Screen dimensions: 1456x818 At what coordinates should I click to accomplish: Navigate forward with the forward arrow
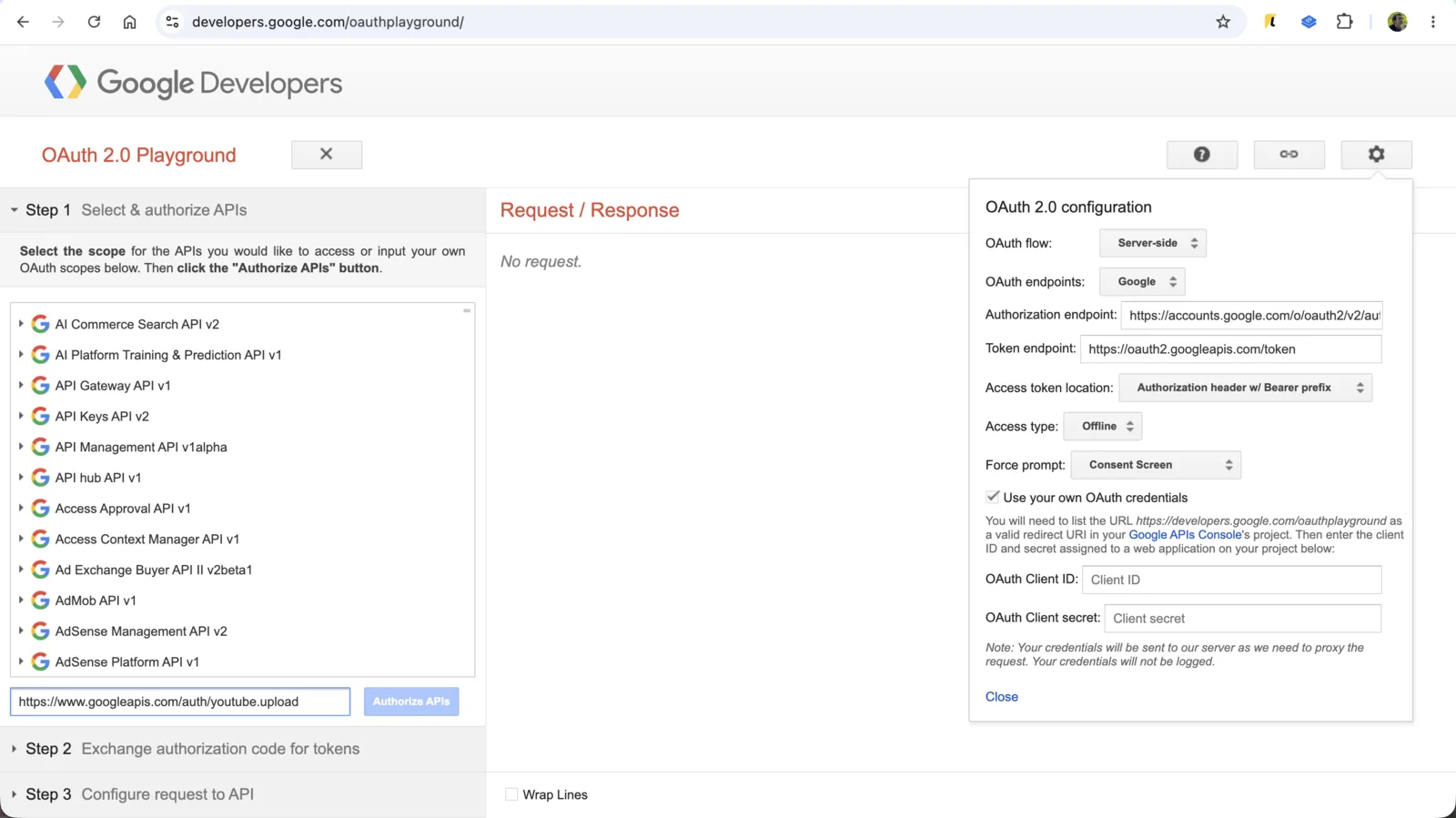coord(58,22)
